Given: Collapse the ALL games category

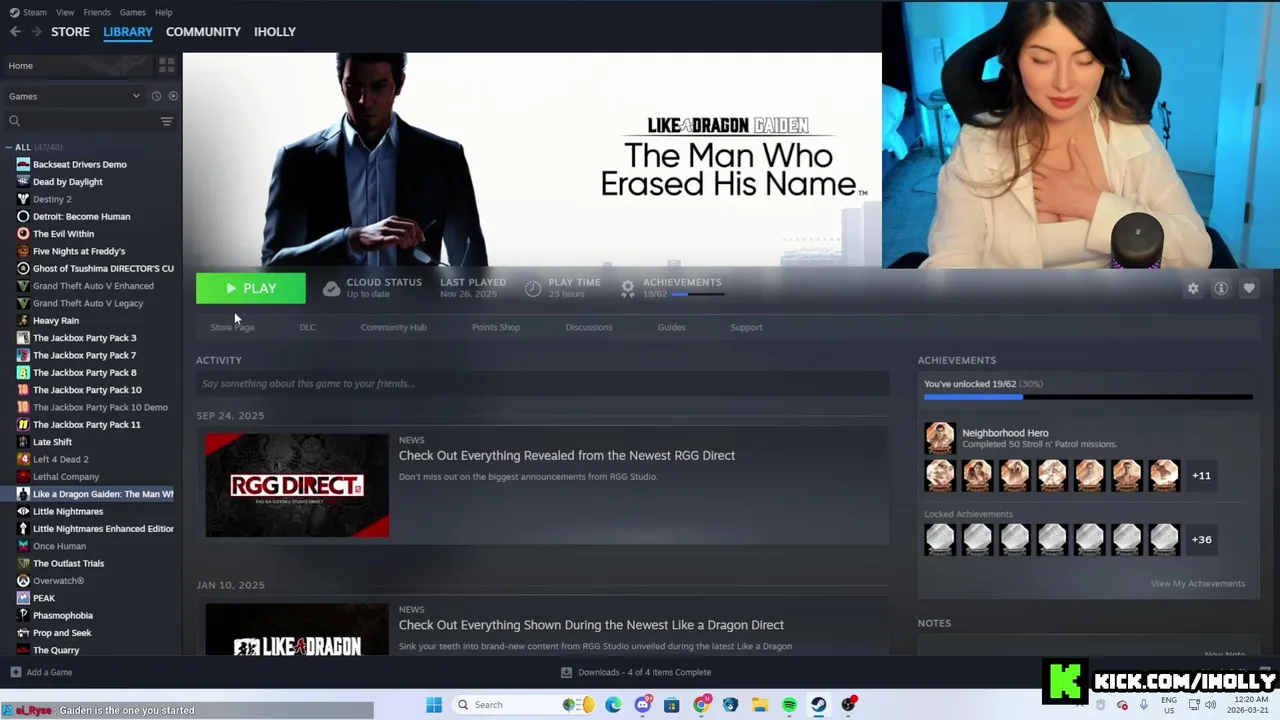Looking at the screenshot, I should click(x=9, y=147).
